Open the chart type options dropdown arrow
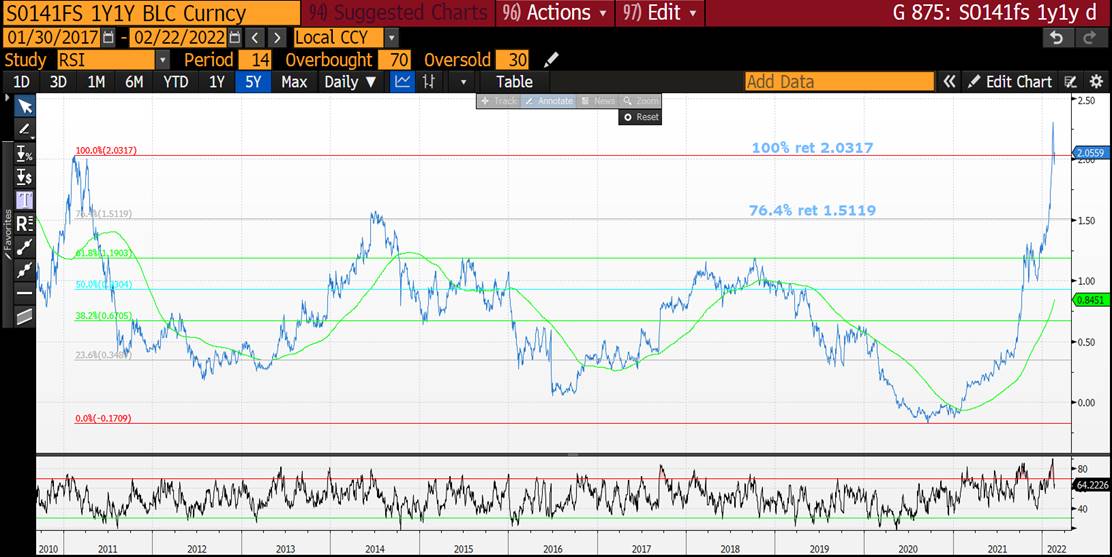1112x557 pixels. click(x=463, y=82)
